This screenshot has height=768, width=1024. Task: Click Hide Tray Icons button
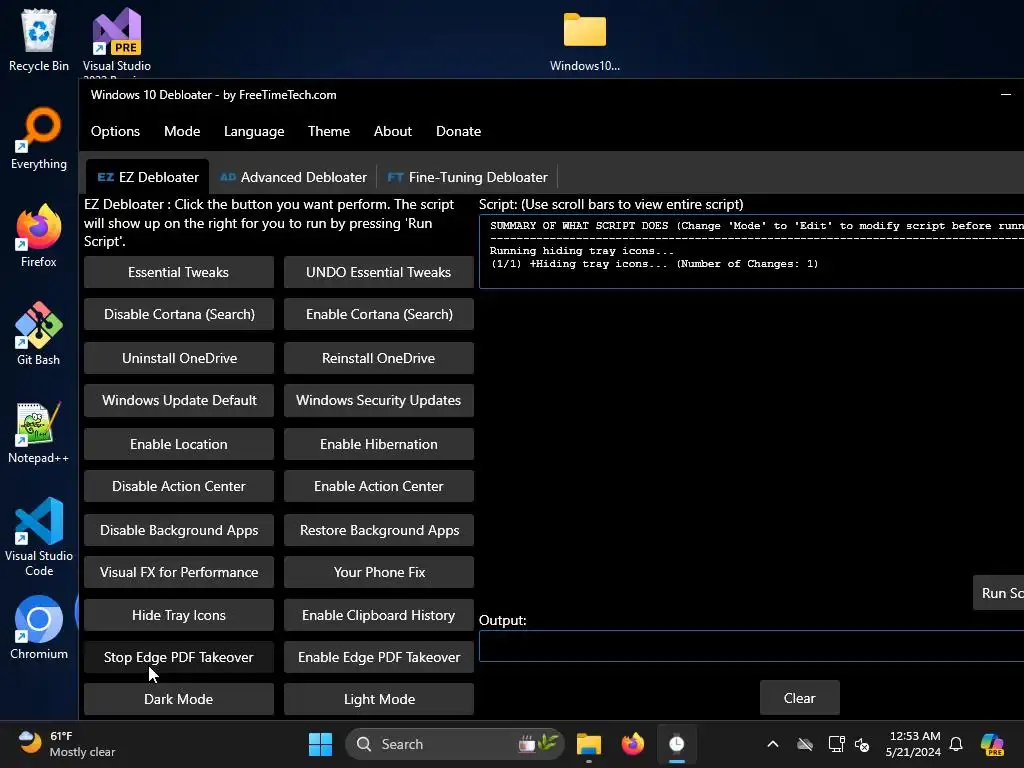178,615
